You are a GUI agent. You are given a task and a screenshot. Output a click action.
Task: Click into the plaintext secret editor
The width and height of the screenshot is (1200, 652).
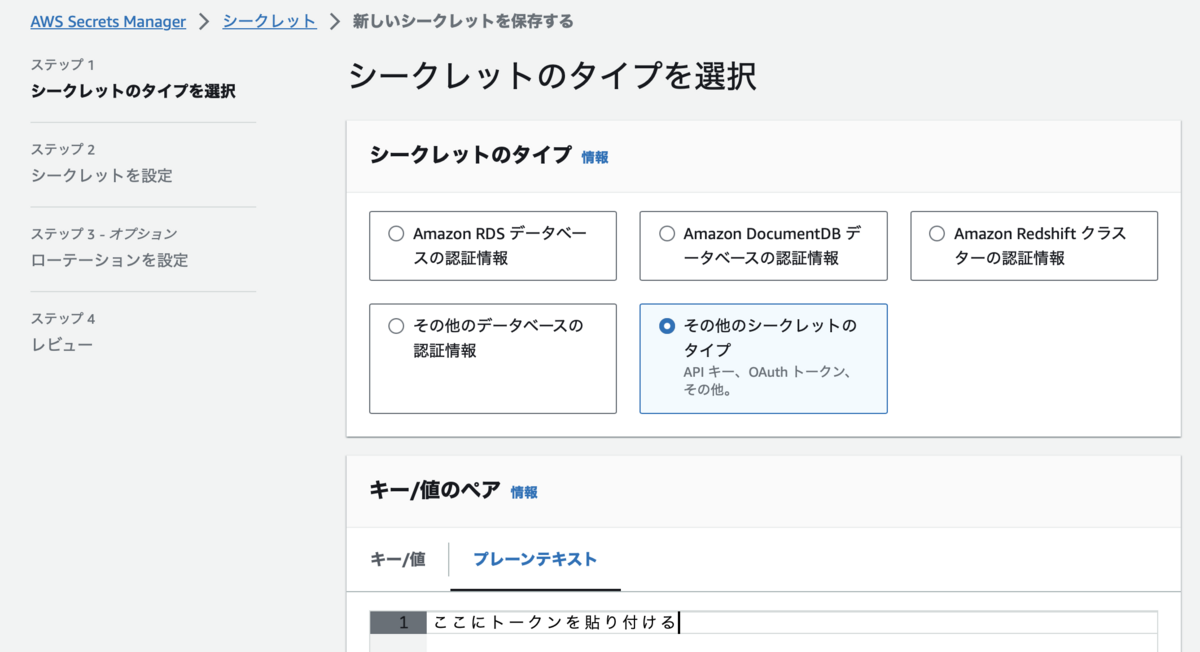pos(790,624)
